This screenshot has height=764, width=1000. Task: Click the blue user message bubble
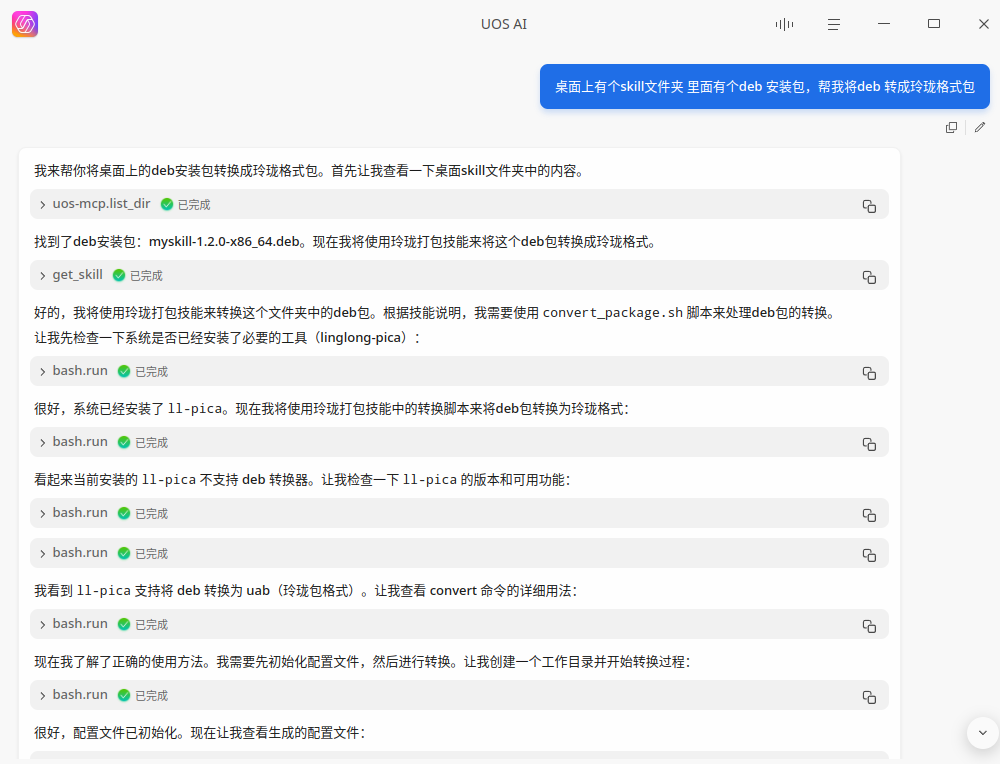pos(765,87)
